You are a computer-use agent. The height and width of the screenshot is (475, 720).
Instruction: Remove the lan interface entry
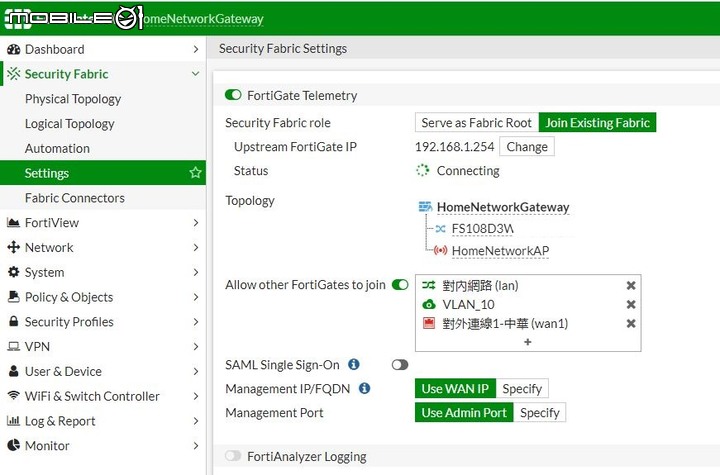(x=631, y=286)
